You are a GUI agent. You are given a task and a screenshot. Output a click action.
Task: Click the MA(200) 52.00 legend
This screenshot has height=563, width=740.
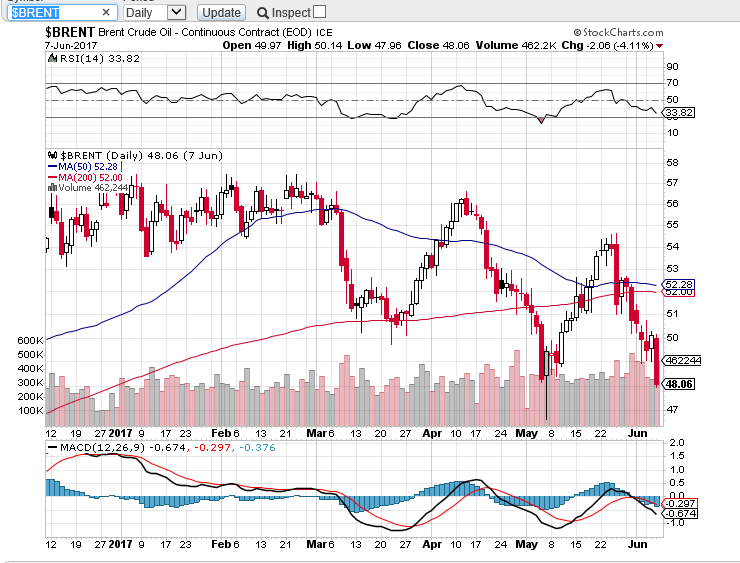85,177
